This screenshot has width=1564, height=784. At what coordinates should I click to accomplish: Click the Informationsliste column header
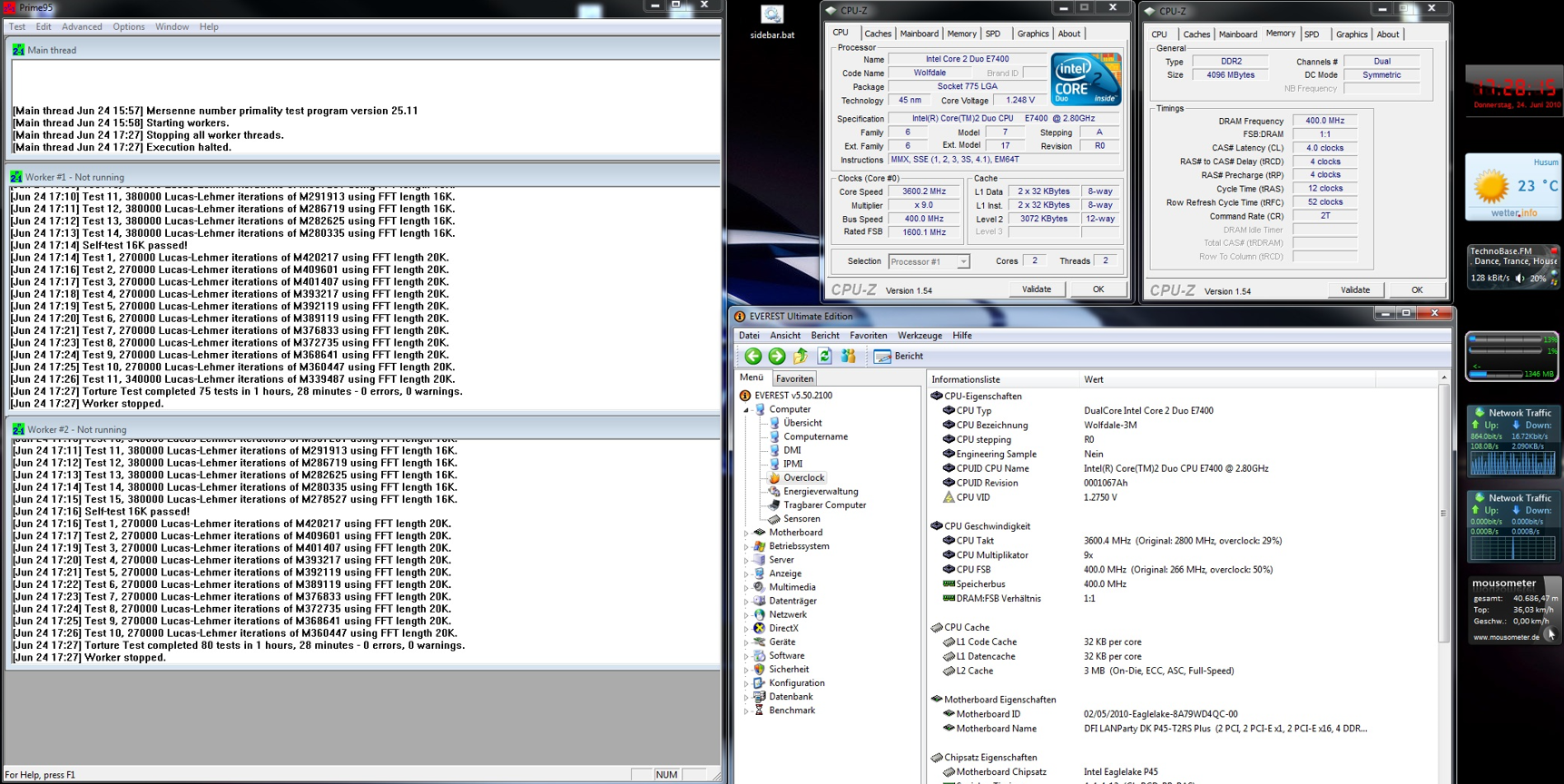(1002, 379)
